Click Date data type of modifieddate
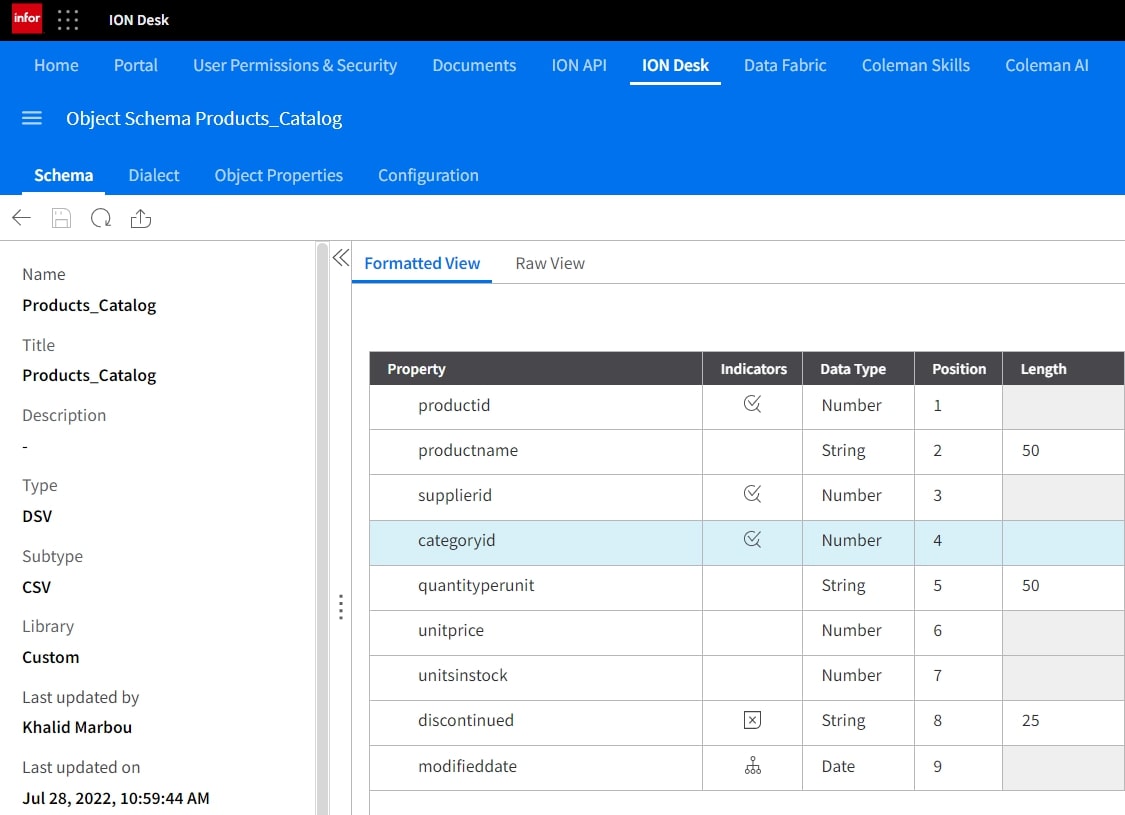This screenshot has width=1125, height=815. pyautogui.click(x=838, y=766)
